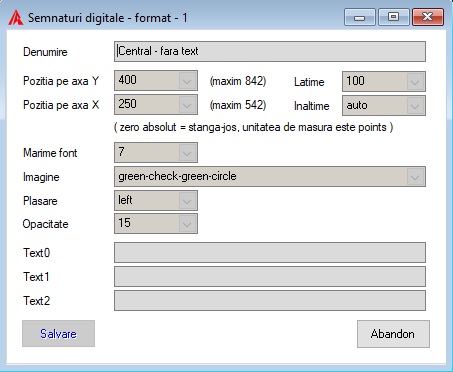453x372 pixels.
Task: Click the Imagine label
Action: [x=41, y=177]
